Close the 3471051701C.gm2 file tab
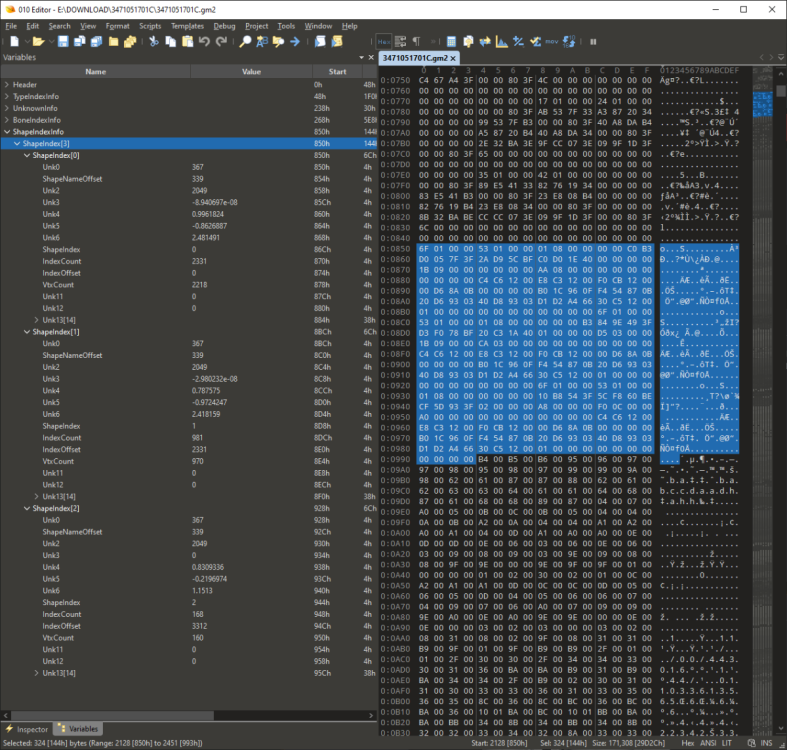Image resolution: width=787 pixels, height=750 pixels. (x=452, y=59)
